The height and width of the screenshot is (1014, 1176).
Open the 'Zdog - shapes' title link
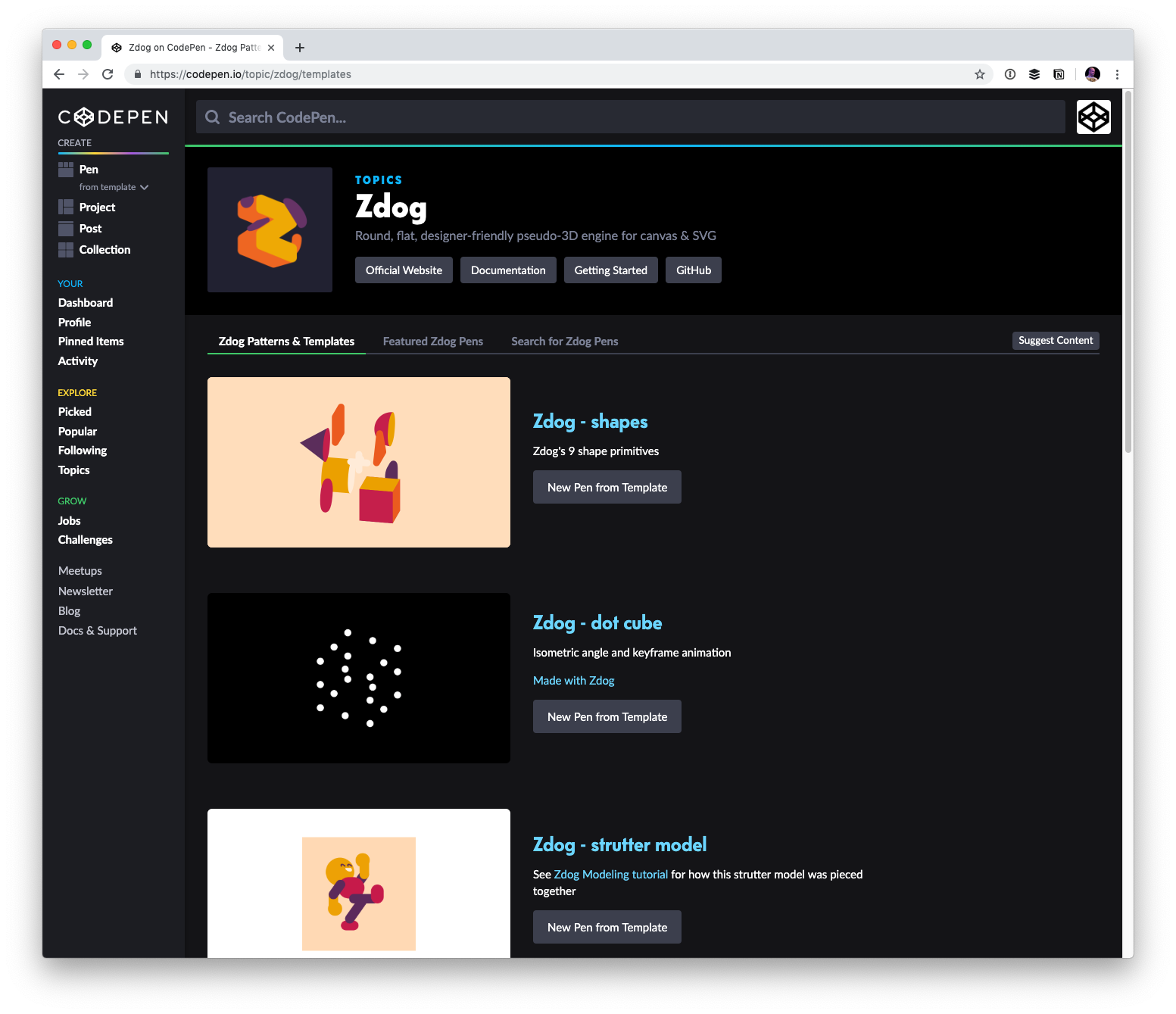pyautogui.click(x=591, y=422)
